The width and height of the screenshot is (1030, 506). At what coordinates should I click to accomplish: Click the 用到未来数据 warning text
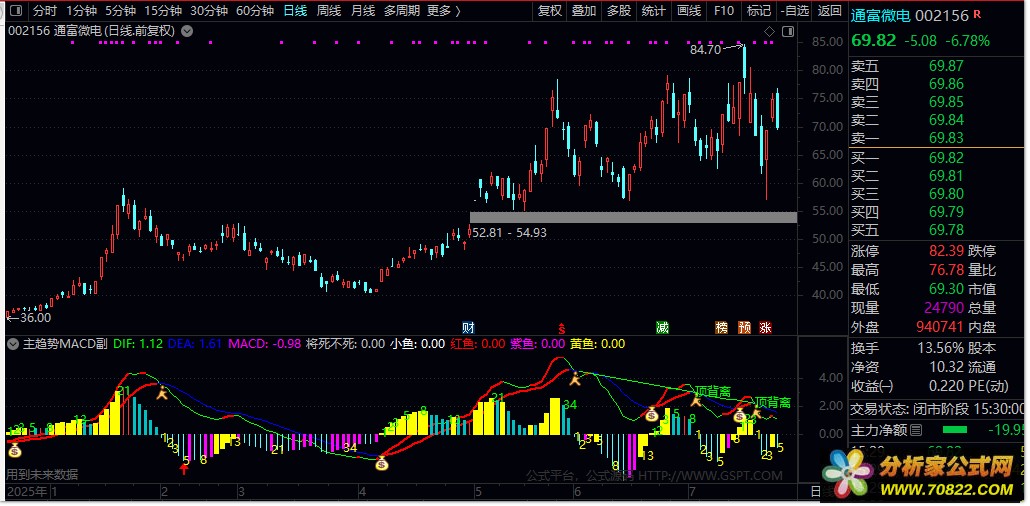[42, 474]
